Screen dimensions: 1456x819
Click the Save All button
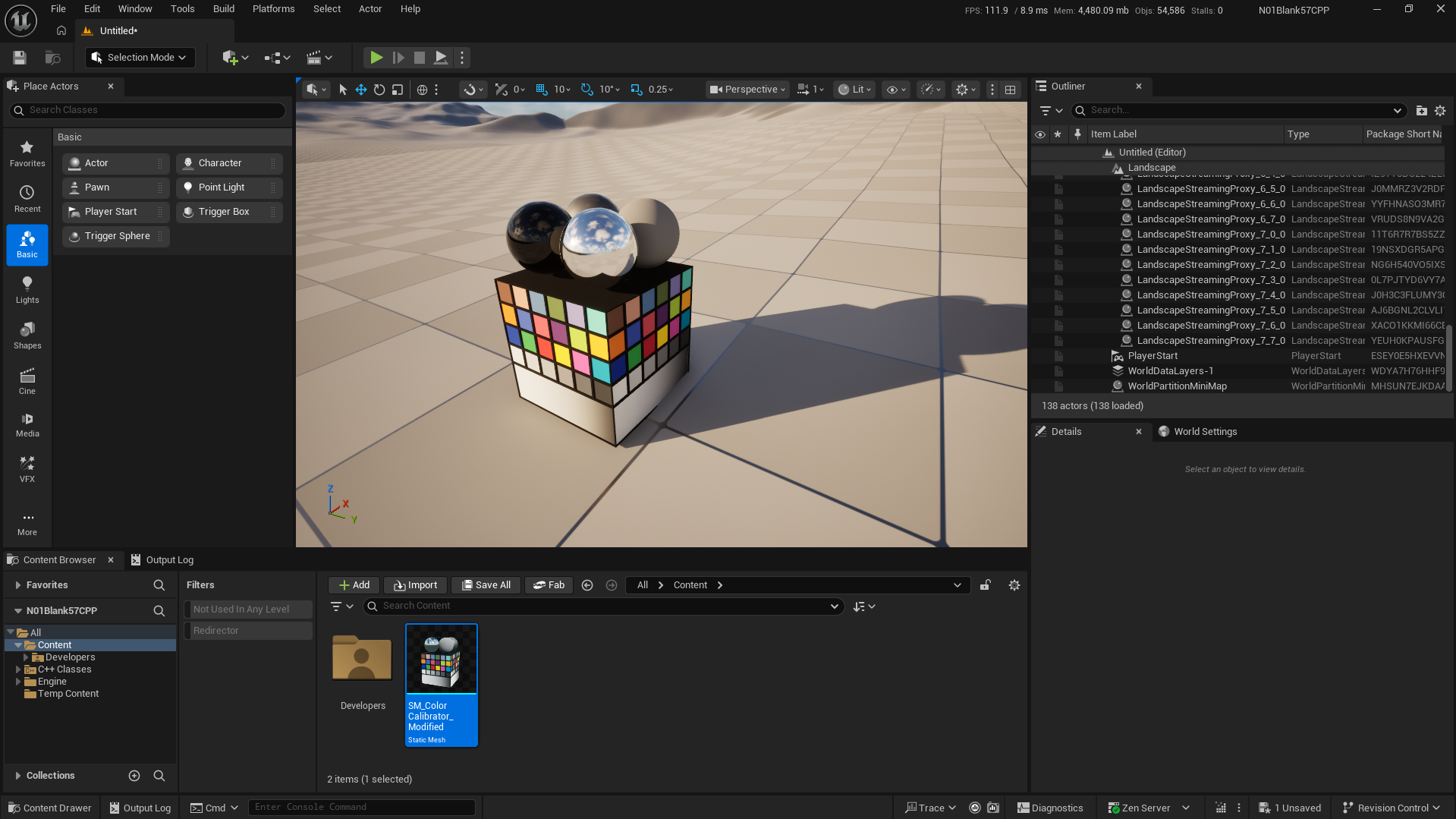[486, 585]
